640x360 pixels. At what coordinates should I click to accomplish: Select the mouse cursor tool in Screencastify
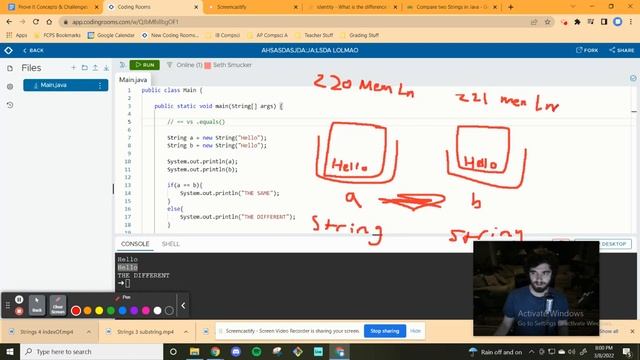tap(37, 305)
